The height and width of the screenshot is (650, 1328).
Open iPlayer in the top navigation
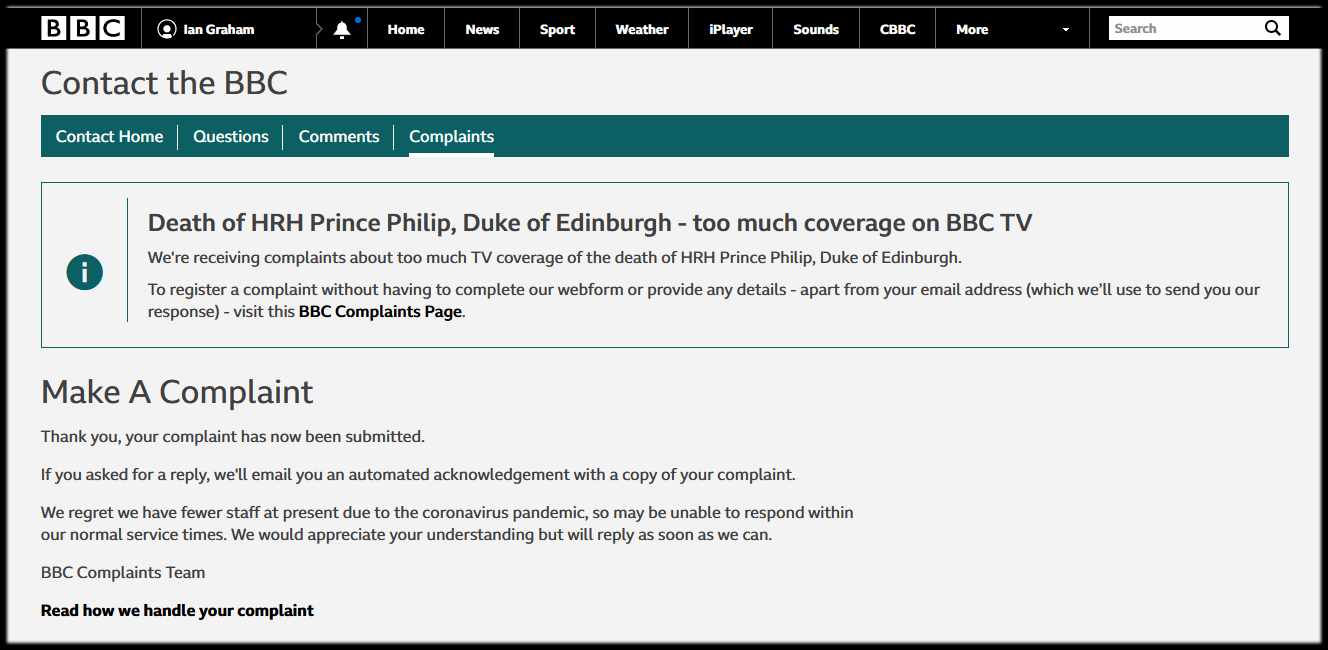click(731, 29)
